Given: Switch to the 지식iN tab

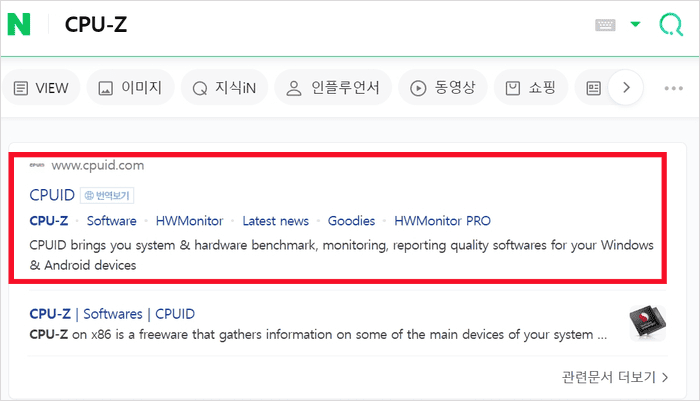Looking at the screenshot, I should coord(224,88).
